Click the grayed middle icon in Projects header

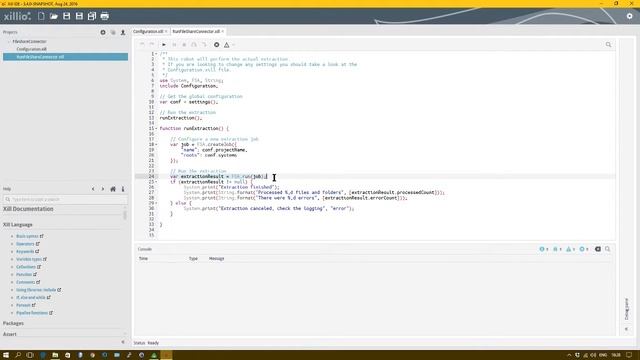pyautogui.click(x=113, y=32)
